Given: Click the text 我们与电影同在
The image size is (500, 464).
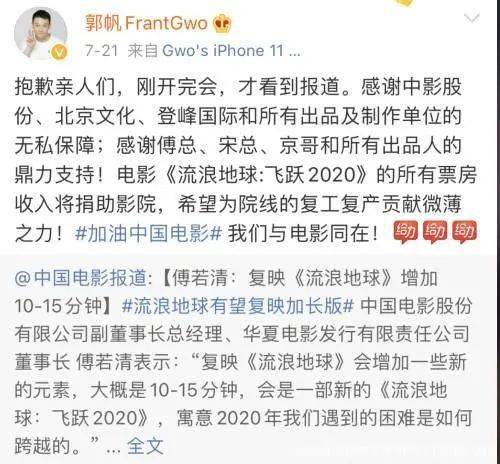Looking at the screenshot, I should [x=303, y=233].
